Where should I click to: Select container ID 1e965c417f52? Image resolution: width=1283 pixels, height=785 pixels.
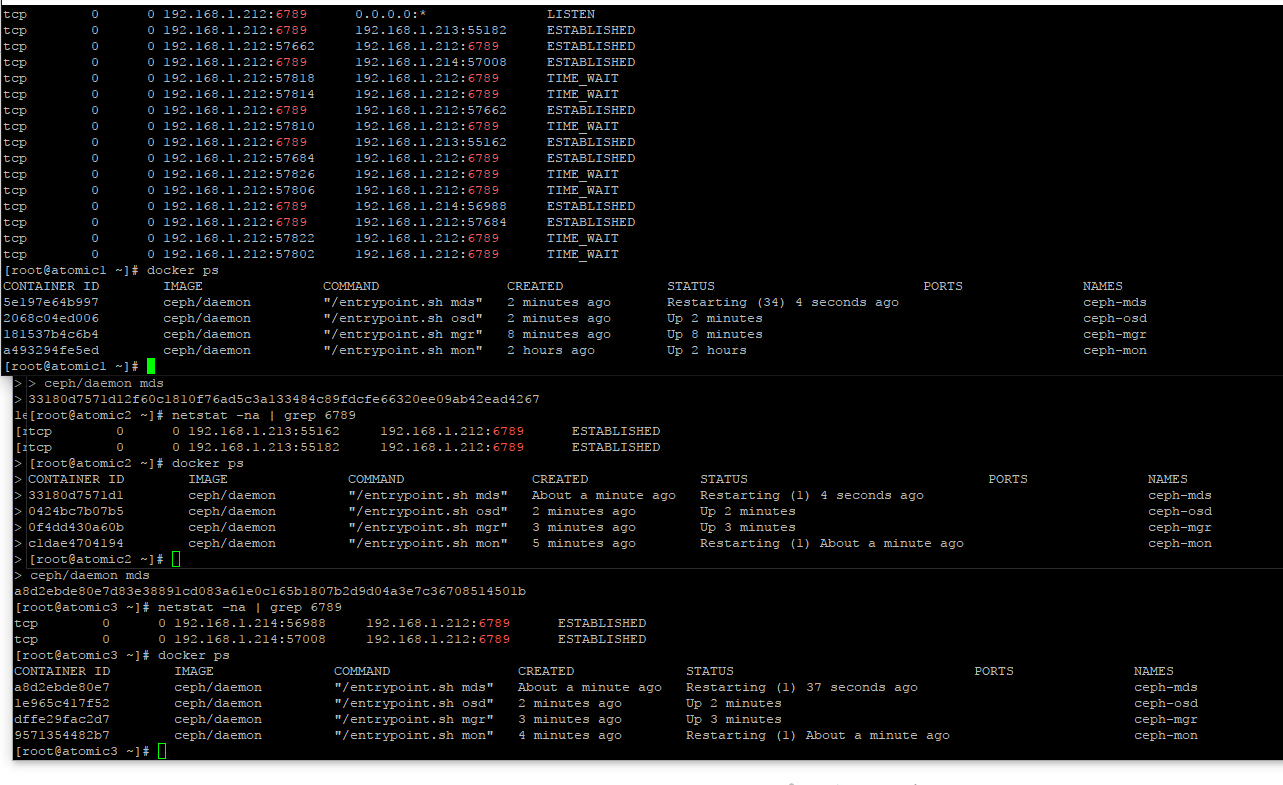pos(62,703)
